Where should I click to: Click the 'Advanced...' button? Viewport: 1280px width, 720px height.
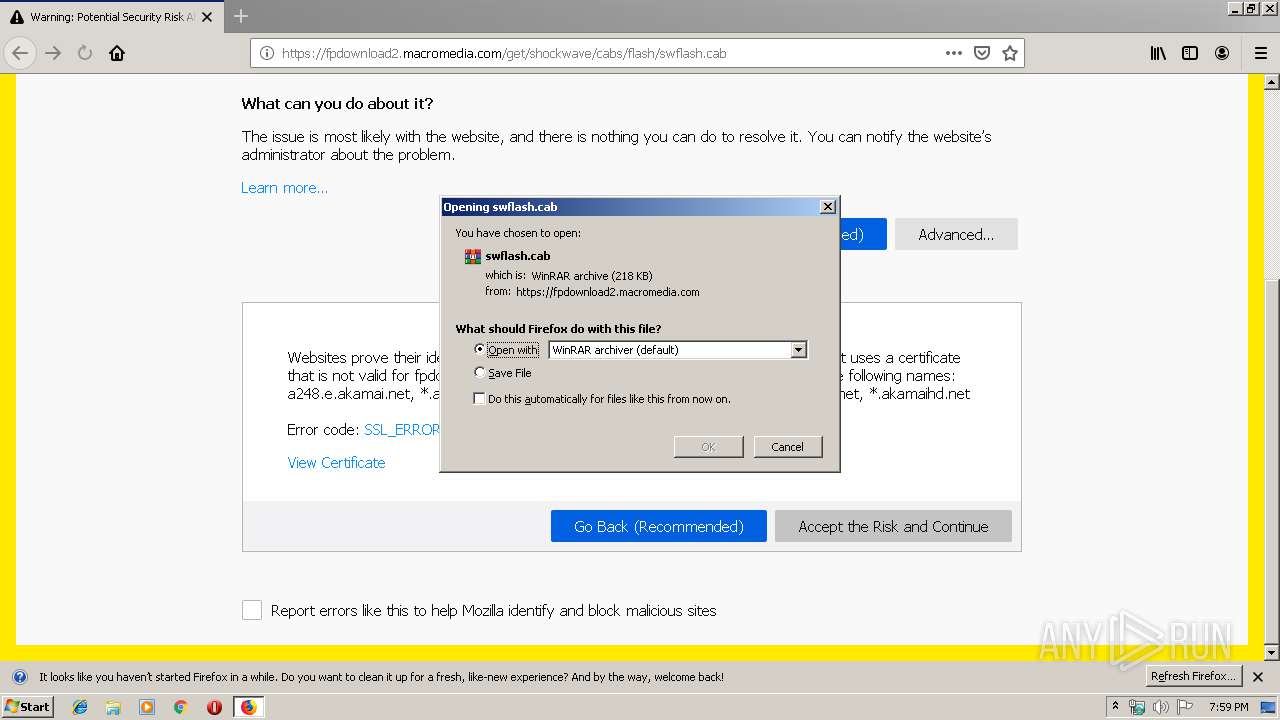(956, 234)
